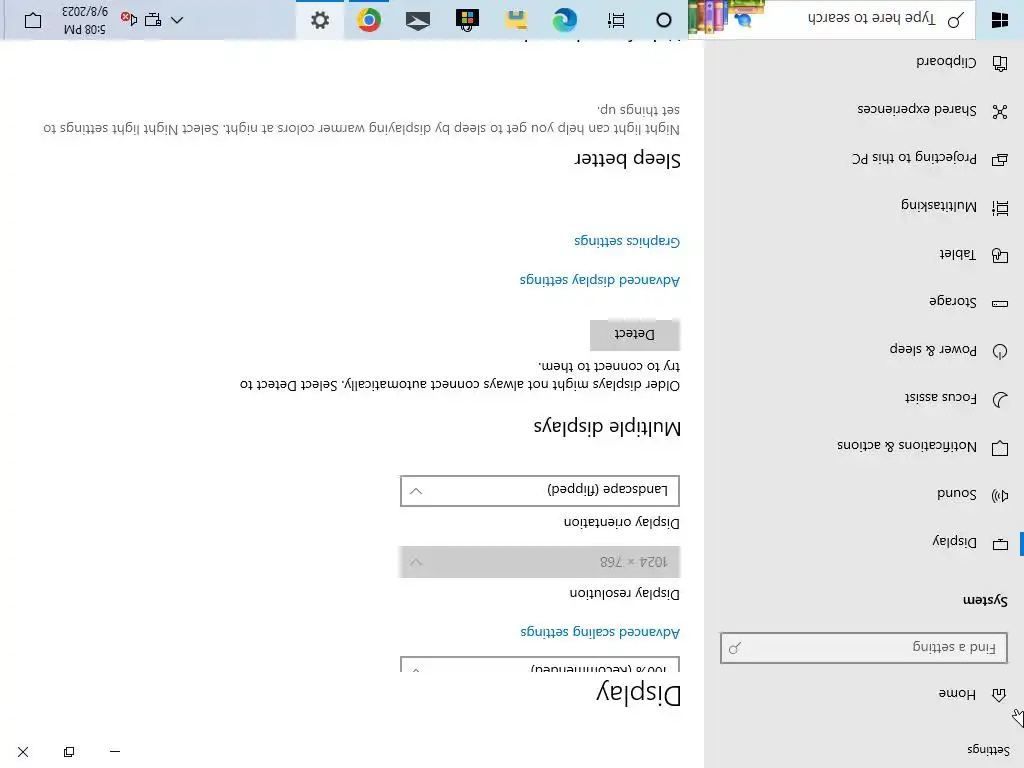Viewport: 1024px width, 768px height.
Task: Open Task View from the taskbar
Action: pos(615,20)
